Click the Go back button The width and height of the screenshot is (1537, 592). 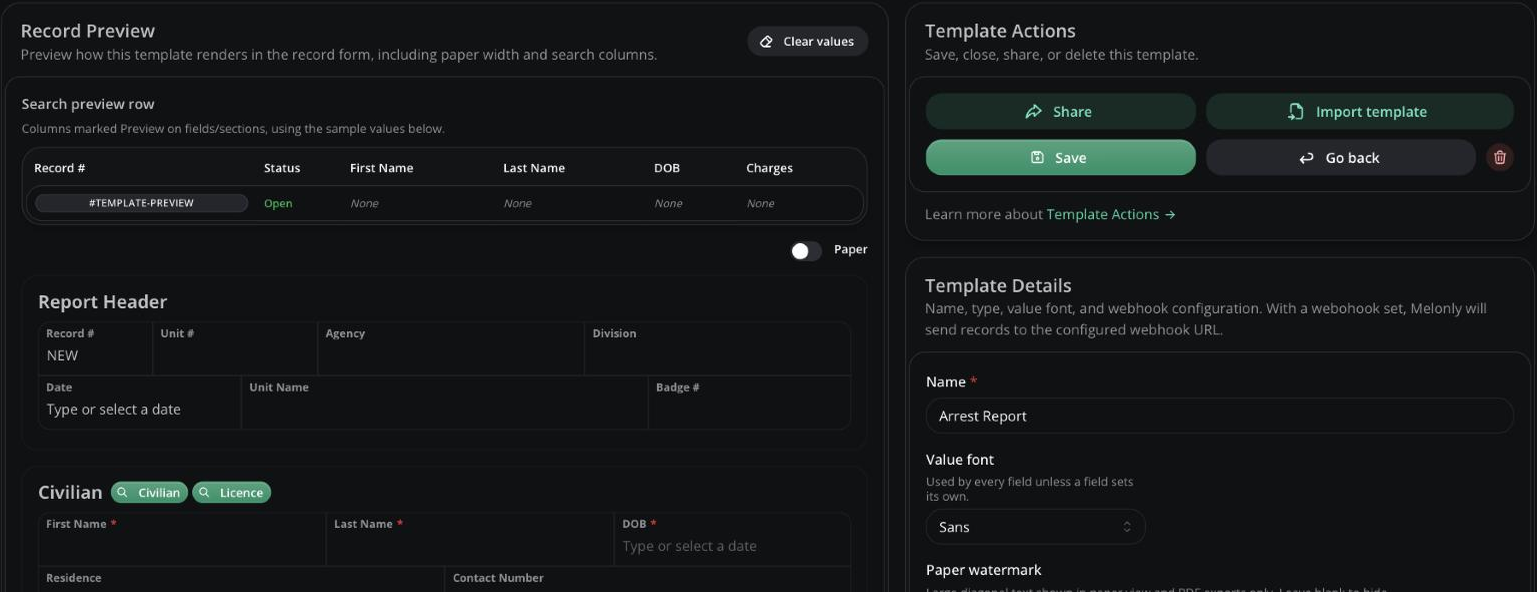pos(1340,157)
